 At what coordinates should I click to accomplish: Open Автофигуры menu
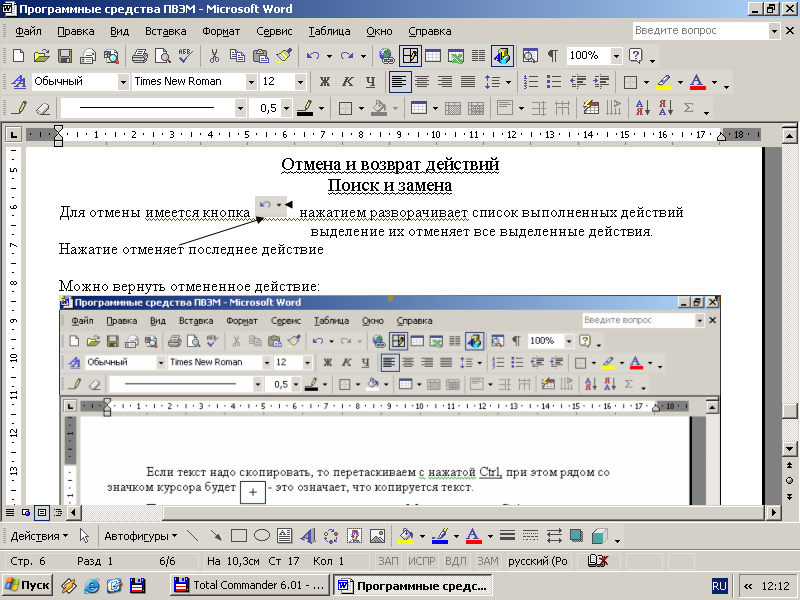click(141, 536)
